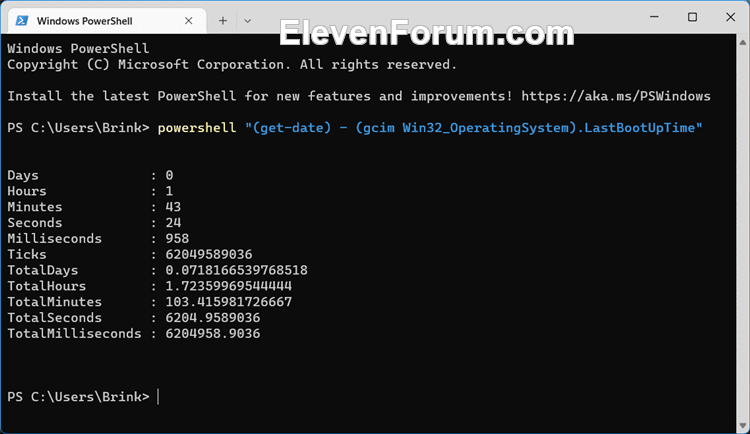Click the bottom PS C:\Users\Brink> prompt
Screen dimensions: 750x434
[78, 397]
